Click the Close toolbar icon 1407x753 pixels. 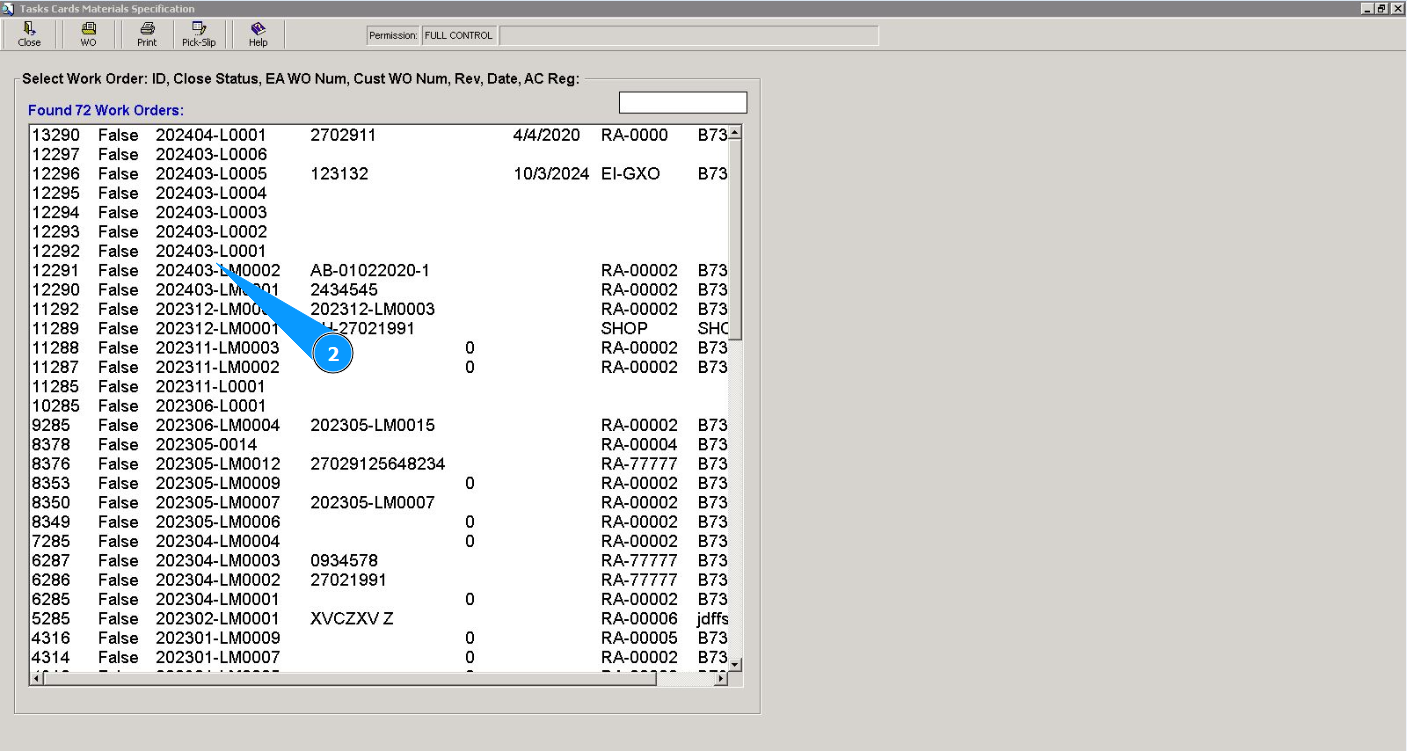coord(29,35)
